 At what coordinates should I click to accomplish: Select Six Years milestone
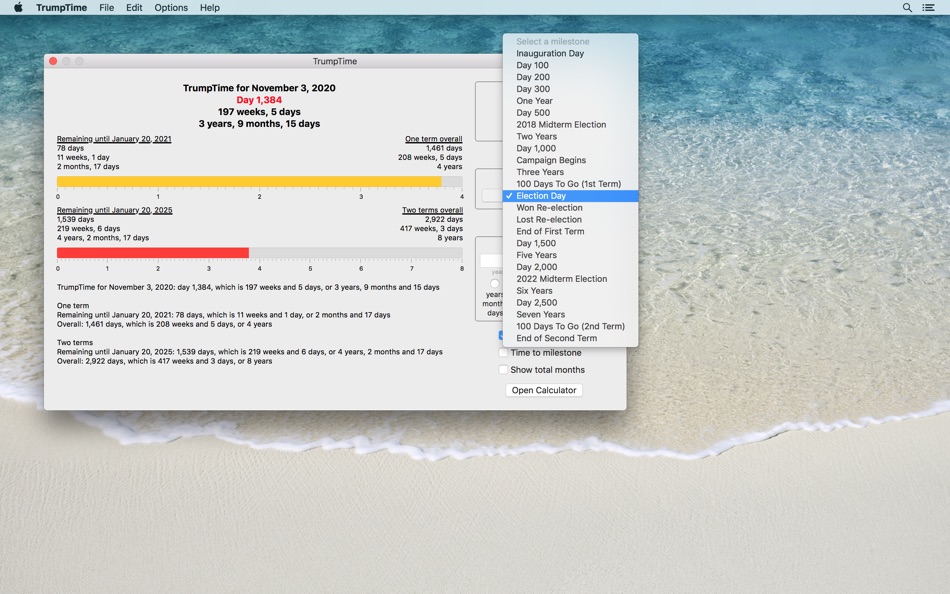click(570, 290)
